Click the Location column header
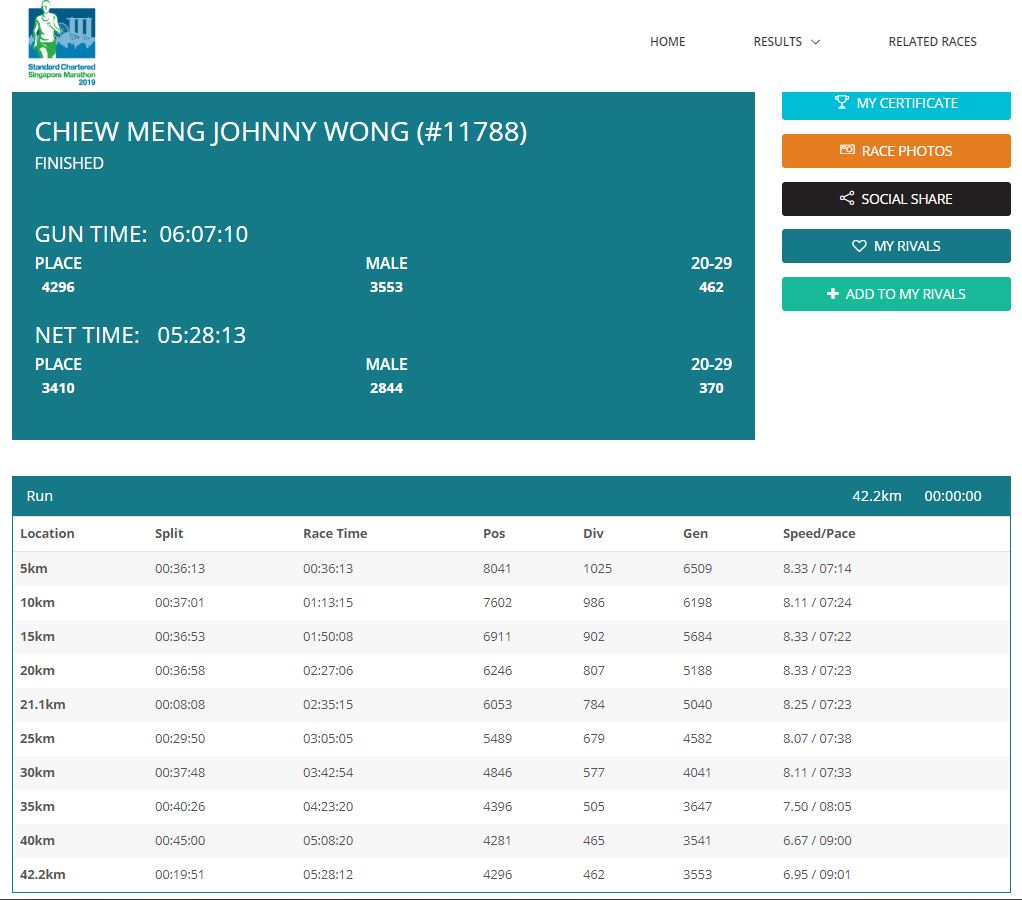The width and height of the screenshot is (1022, 900). click(47, 533)
